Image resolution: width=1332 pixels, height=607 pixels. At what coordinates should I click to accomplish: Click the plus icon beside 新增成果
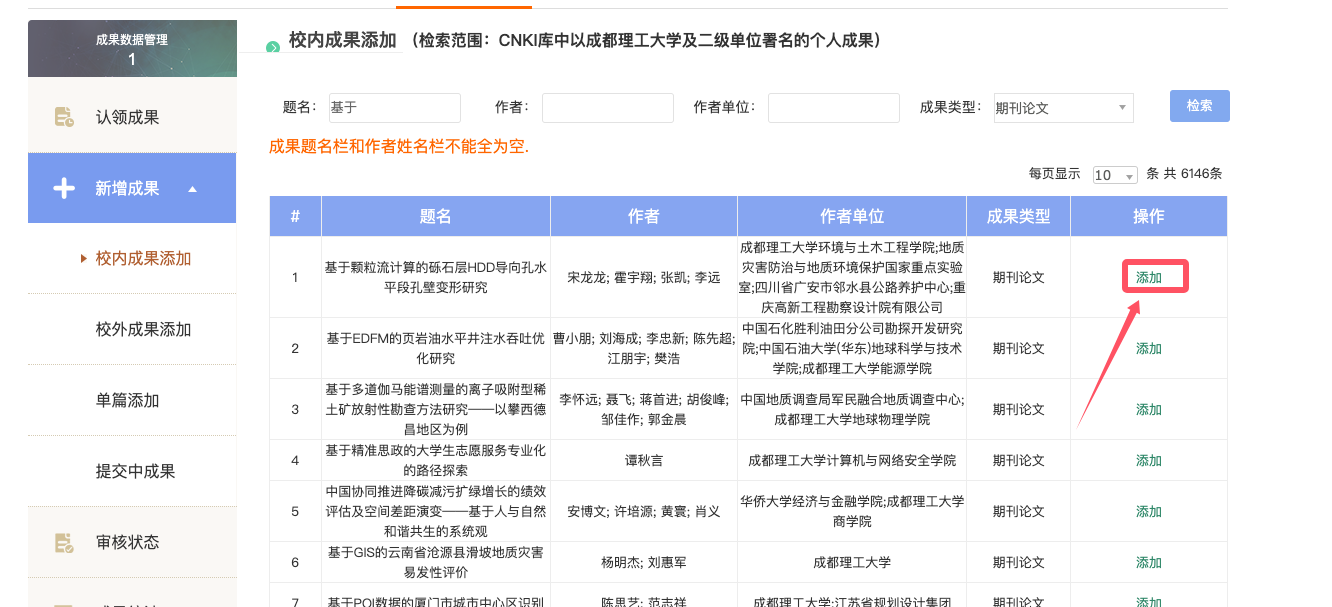click(x=64, y=188)
